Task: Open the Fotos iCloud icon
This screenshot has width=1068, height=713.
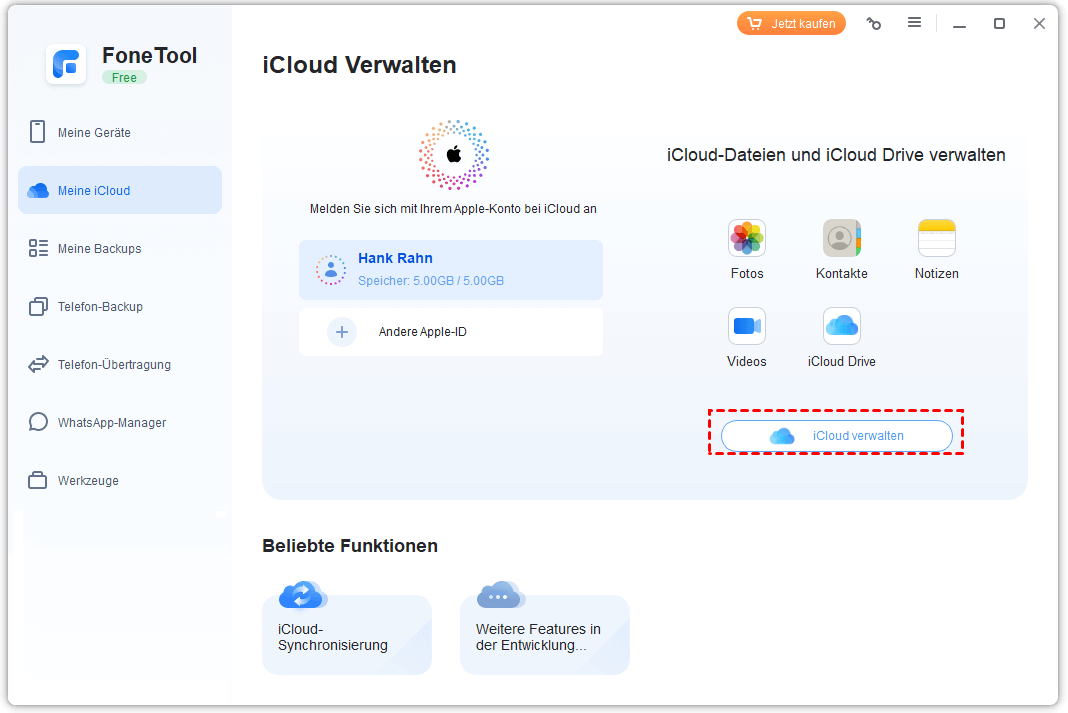Action: tap(747, 239)
